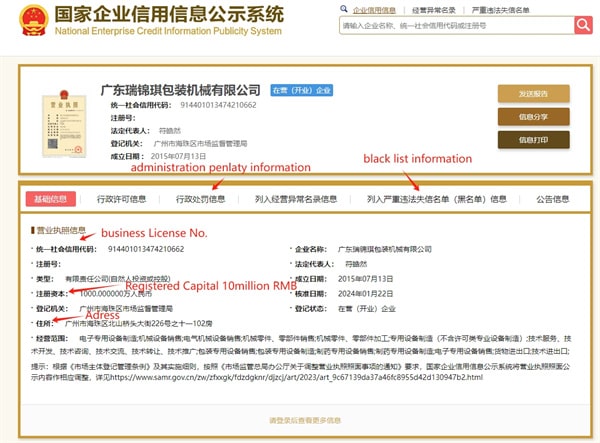Viewport: 600px width, 443px height.
Task: Open the business license thumbnail image
Action: [x=64, y=124]
